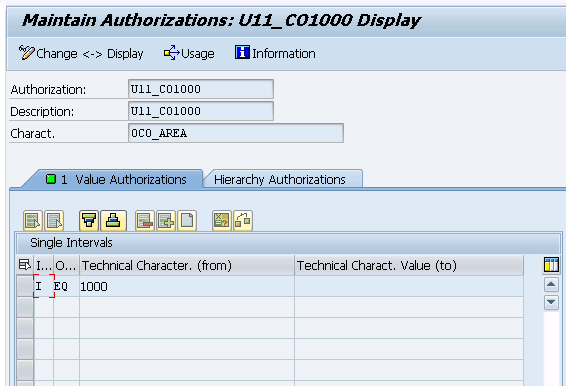Click the Description field containing U11_C01000
The height and width of the screenshot is (386, 566).
click(201, 111)
